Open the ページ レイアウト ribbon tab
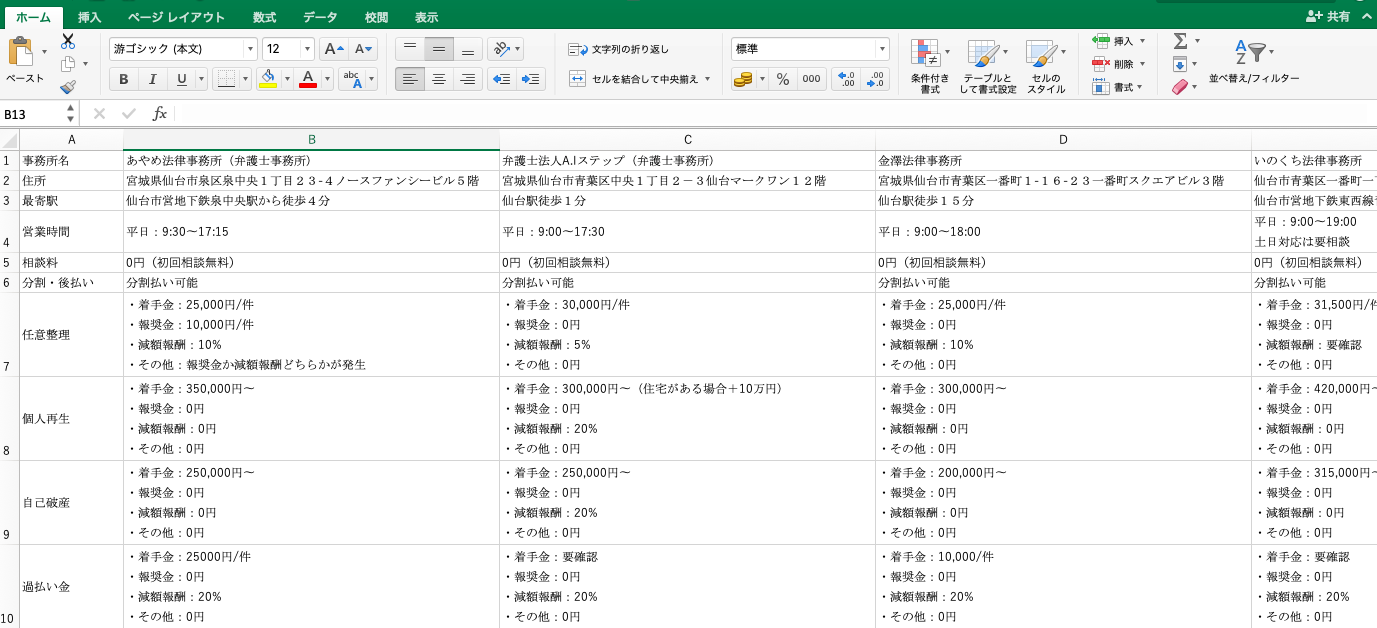 [x=176, y=17]
